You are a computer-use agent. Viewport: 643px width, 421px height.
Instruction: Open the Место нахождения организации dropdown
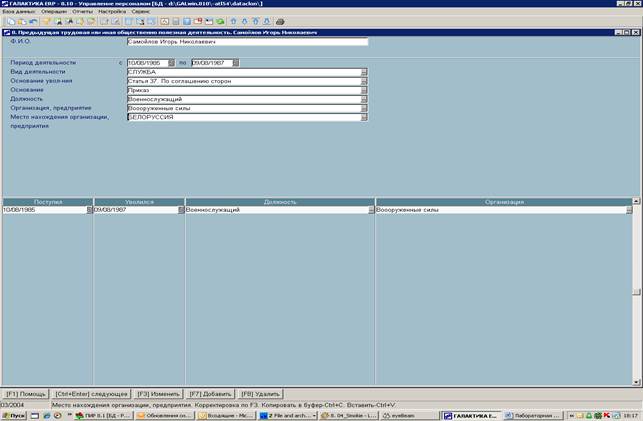[364, 117]
